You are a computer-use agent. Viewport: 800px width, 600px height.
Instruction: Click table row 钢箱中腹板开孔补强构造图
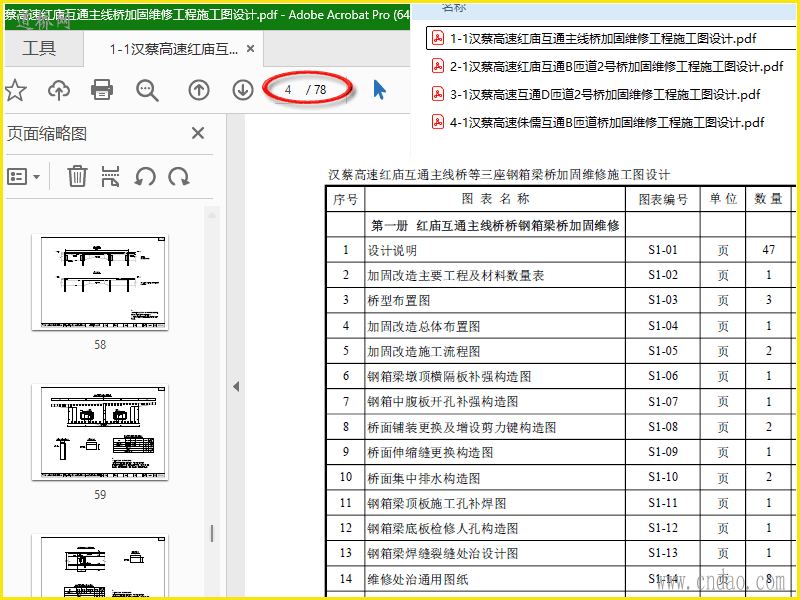(560, 402)
